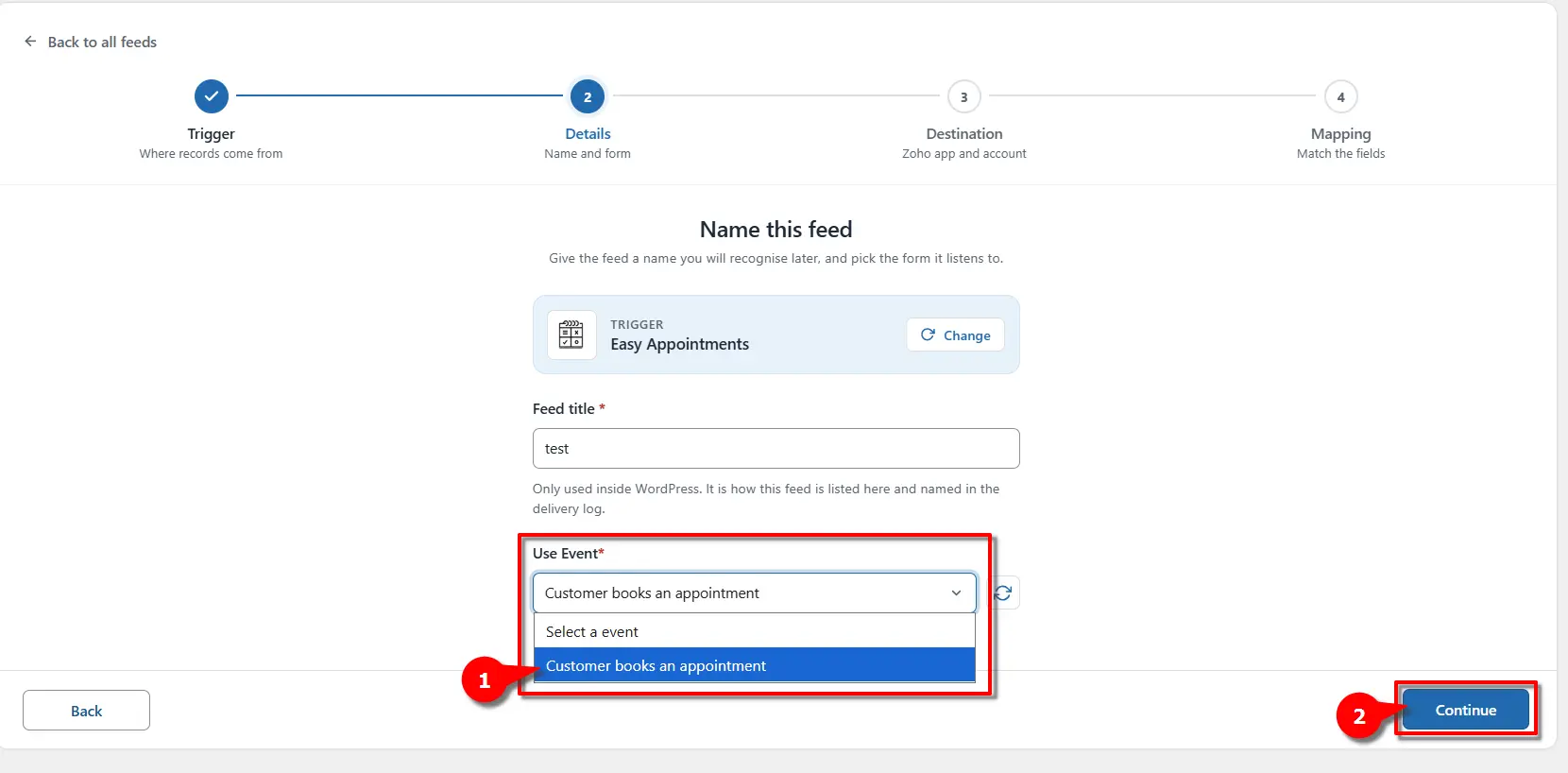This screenshot has height=773, width=1568.
Task: Jump to step 4 Mapping circle
Action: click(x=1340, y=96)
